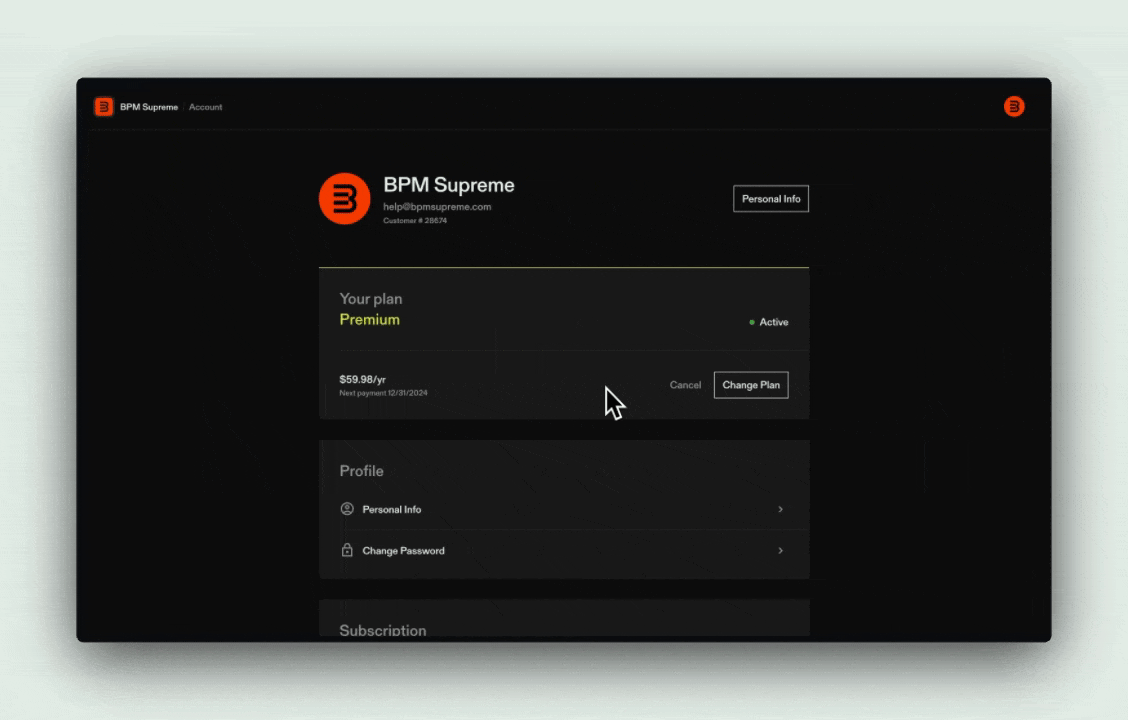The image size is (1128, 720).
Task: Click the Active status indicator
Action: [x=768, y=322]
